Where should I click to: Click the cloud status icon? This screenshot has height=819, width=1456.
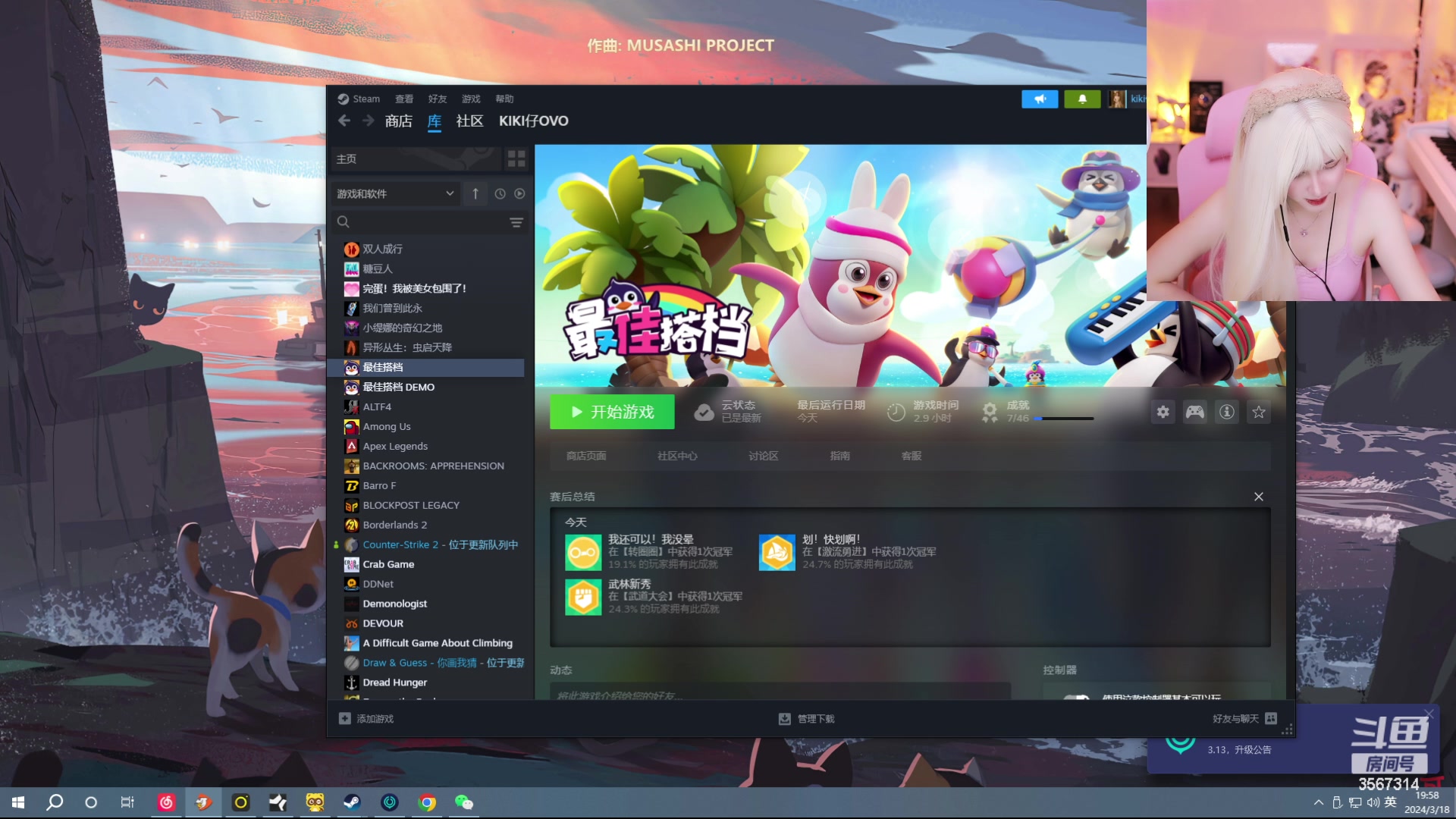tap(704, 412)
